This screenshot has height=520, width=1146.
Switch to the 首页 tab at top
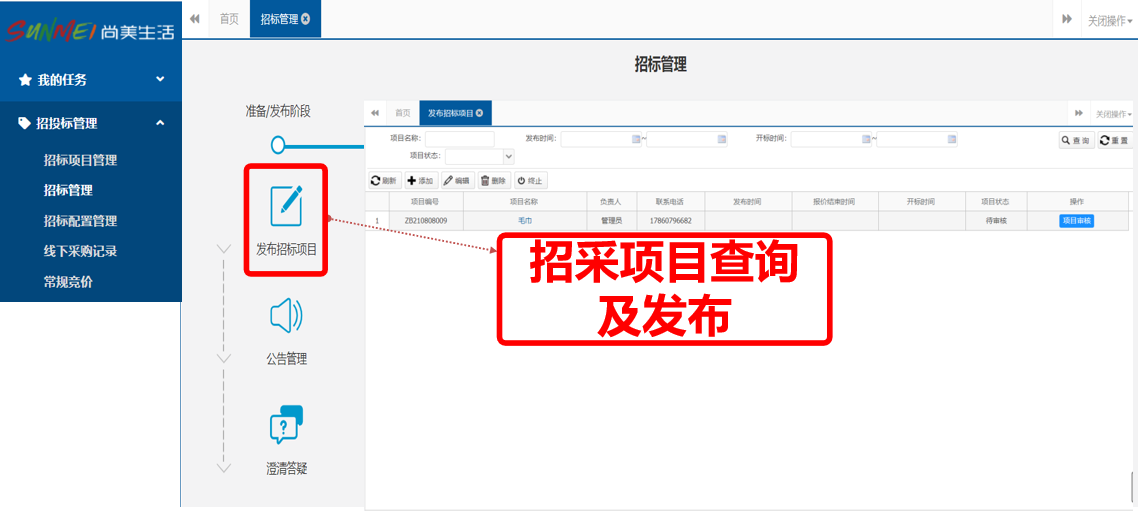point(229,19)
